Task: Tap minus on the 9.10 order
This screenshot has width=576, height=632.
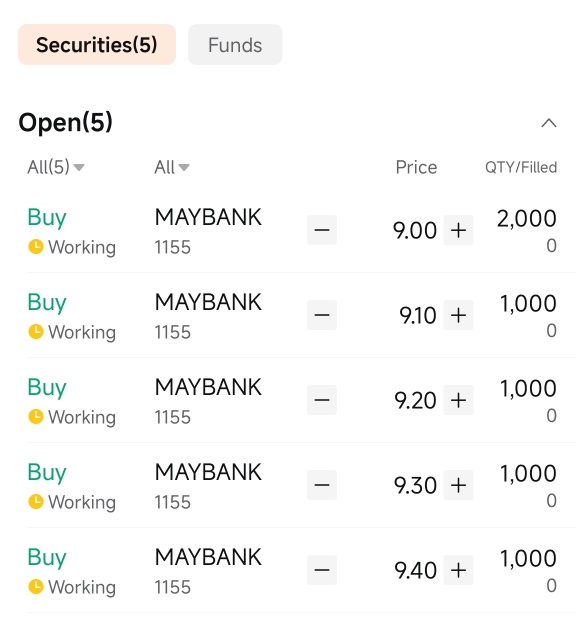Action: [322, 315]
